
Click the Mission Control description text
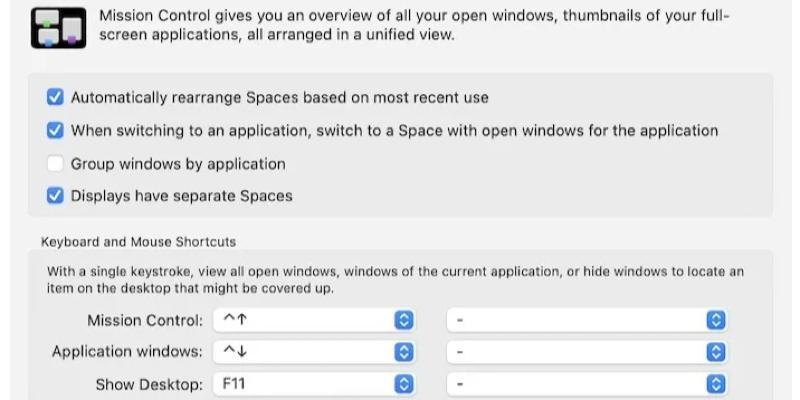coord(414,25)
